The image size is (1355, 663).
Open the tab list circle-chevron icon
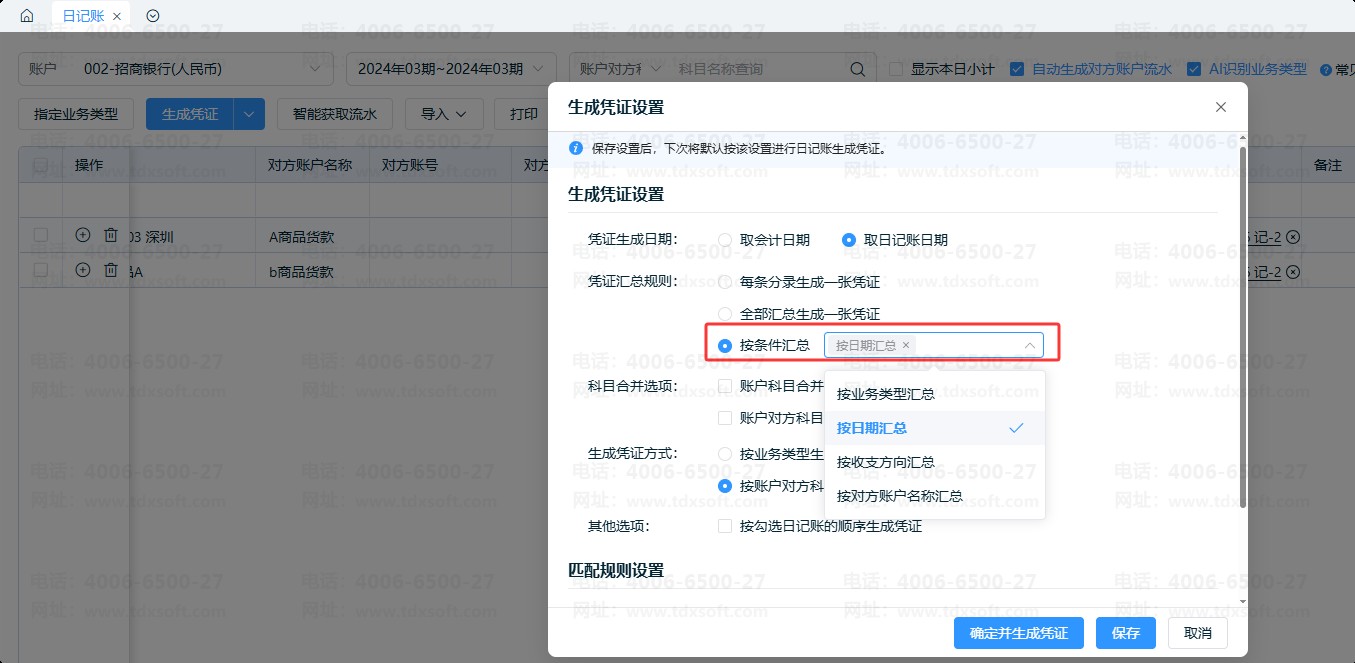[153, 16]
